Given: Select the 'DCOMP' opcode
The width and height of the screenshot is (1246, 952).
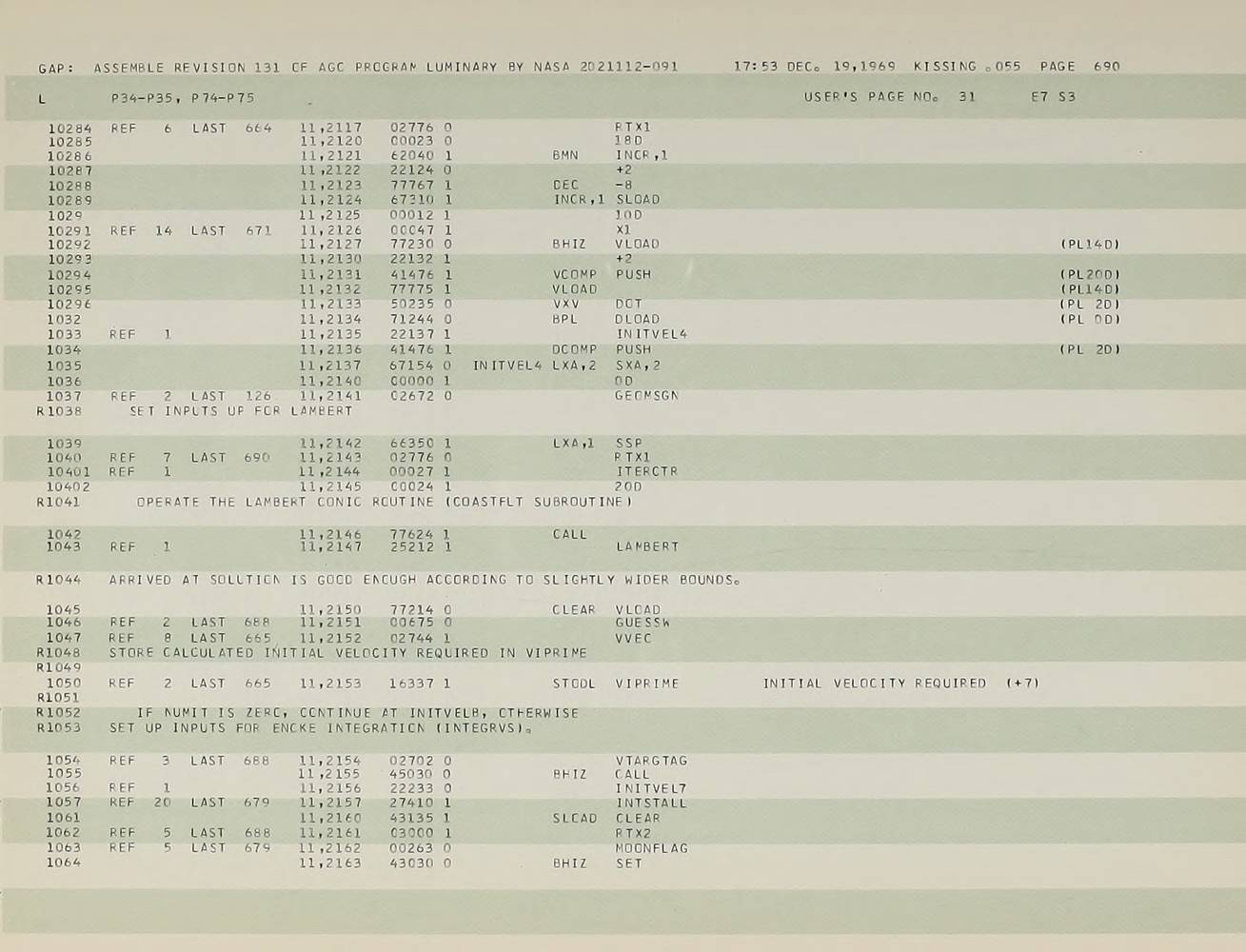Looking at the screenshot, I should 575,349.
